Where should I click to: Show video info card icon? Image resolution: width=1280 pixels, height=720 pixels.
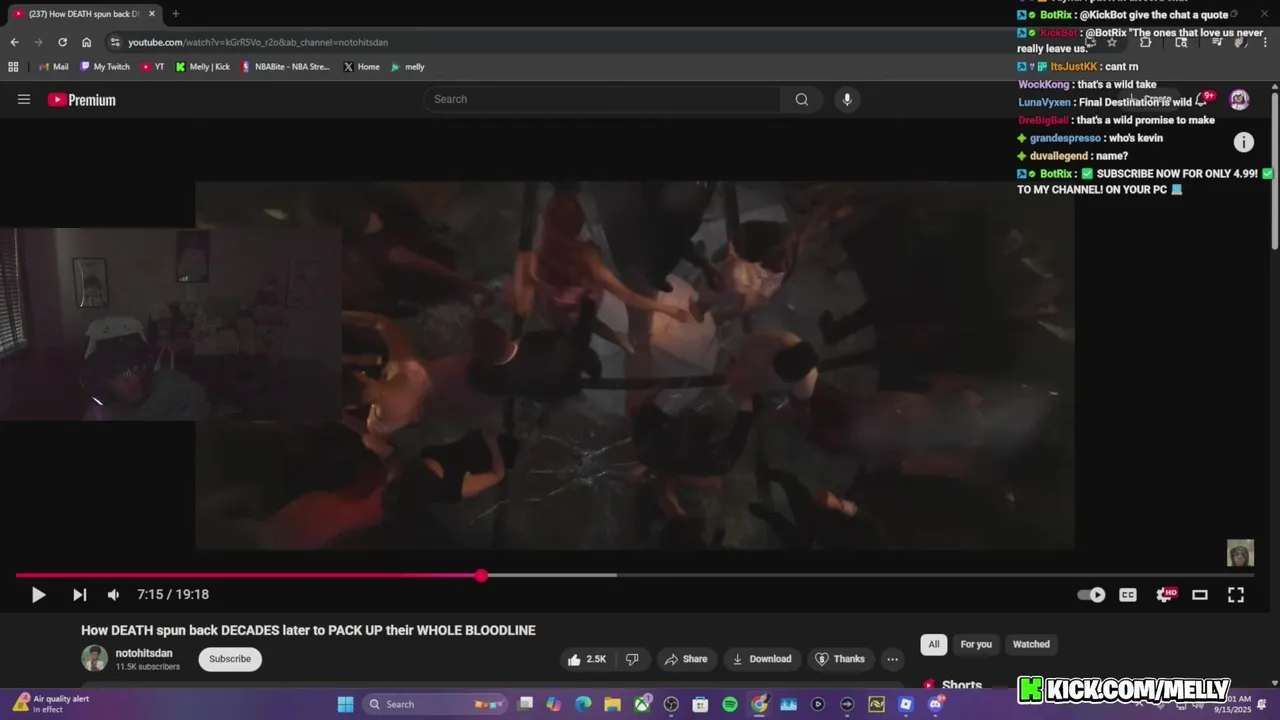coord(1243,142)
